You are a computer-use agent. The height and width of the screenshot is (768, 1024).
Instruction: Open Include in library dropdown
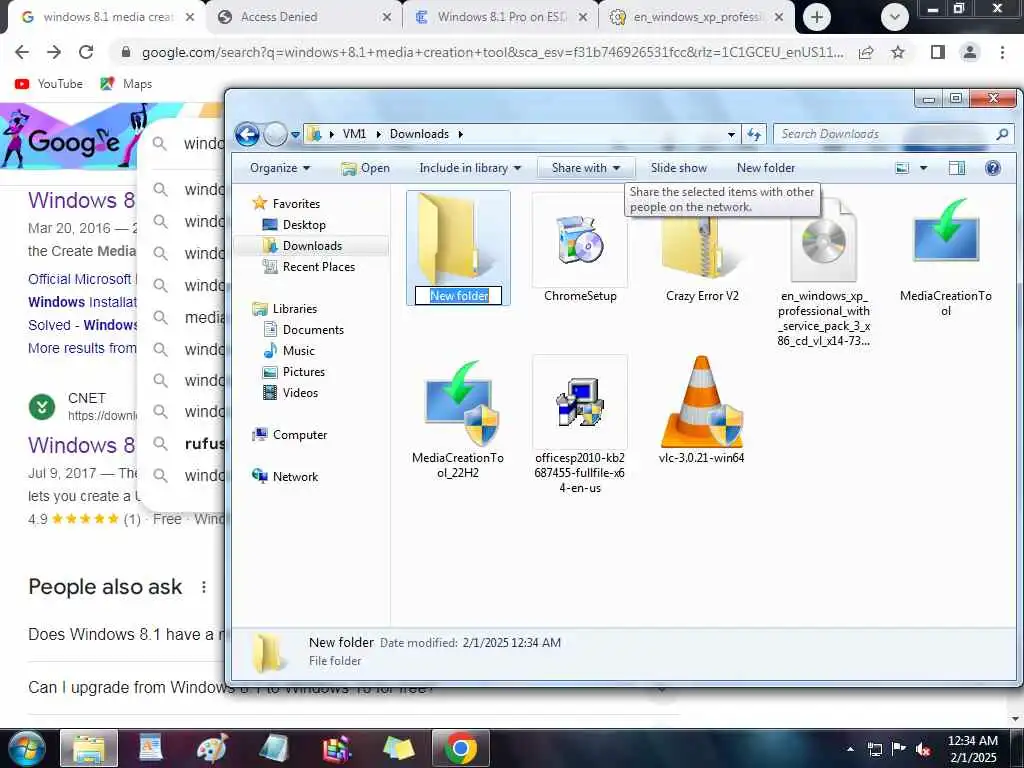click(x=470, y=168)
